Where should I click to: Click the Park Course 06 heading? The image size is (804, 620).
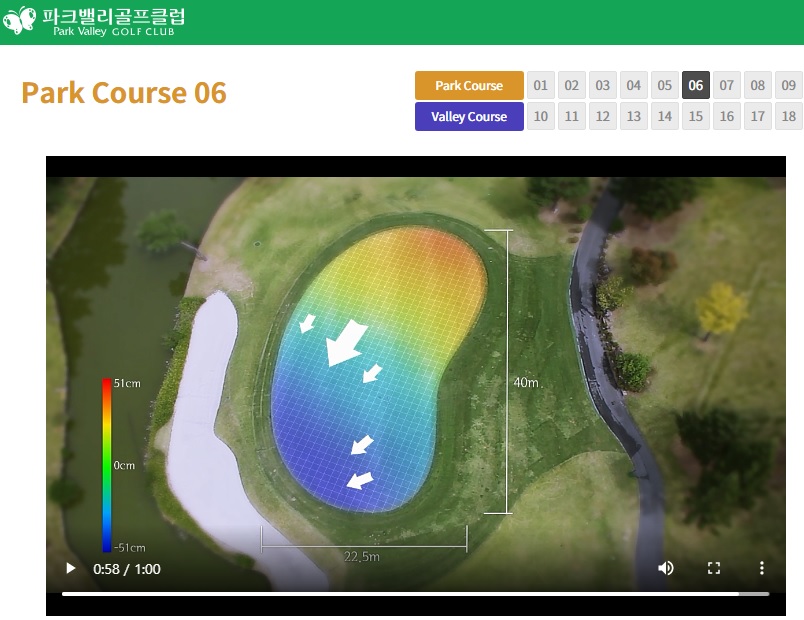coord(124,93)
